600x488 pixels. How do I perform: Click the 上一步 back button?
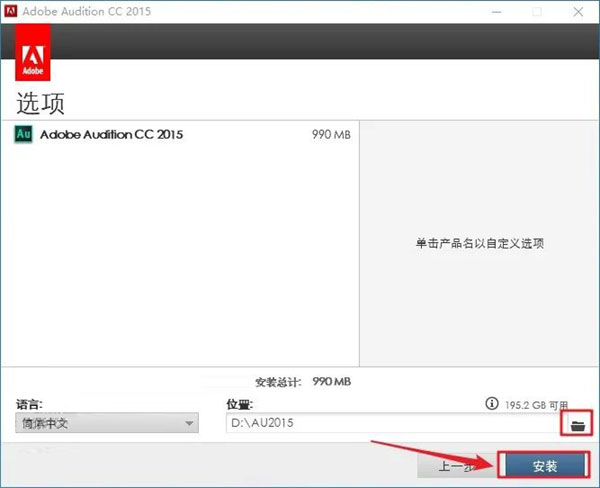(x=457, y=466)
